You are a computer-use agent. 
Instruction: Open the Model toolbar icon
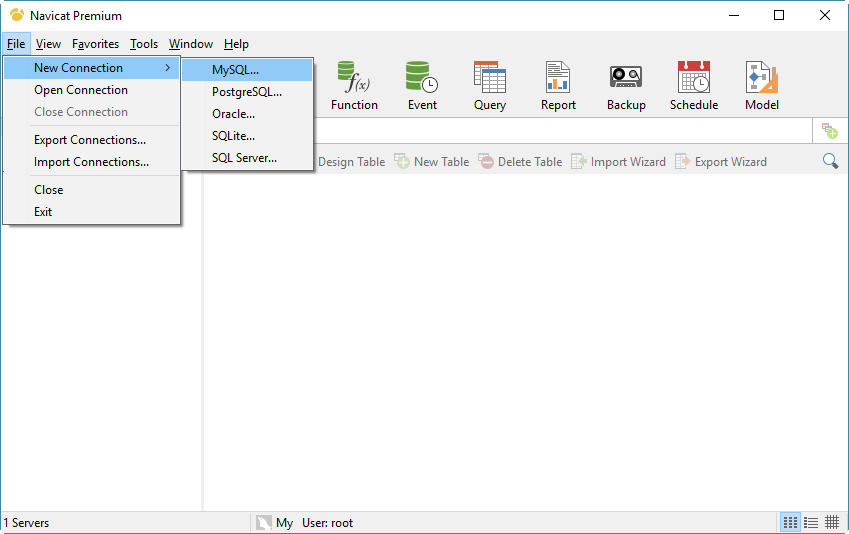coord(762,86)
